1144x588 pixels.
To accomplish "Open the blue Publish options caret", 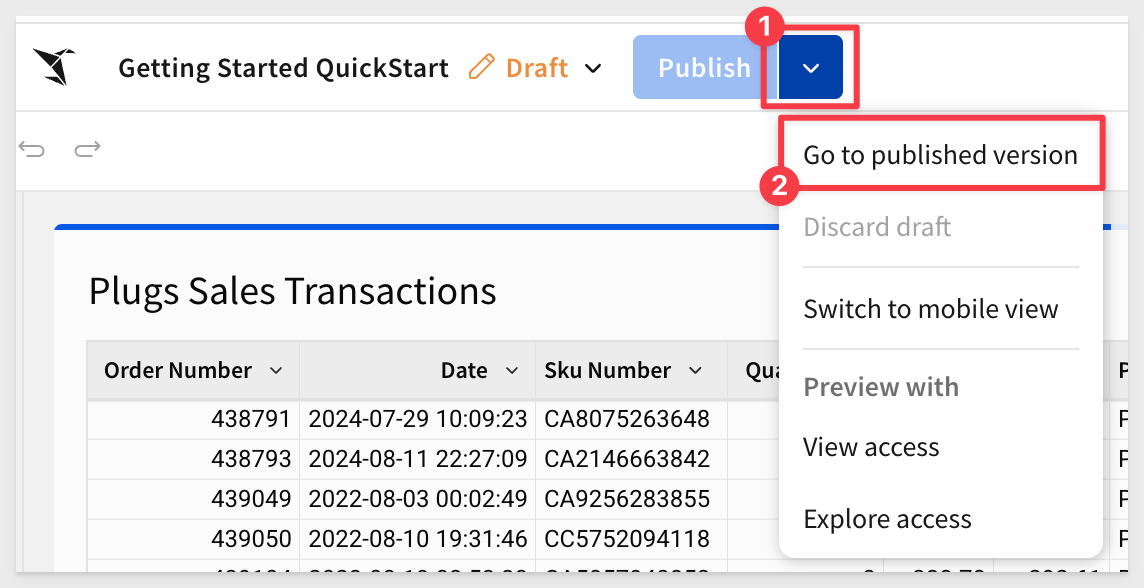I will tap(811, 67).
